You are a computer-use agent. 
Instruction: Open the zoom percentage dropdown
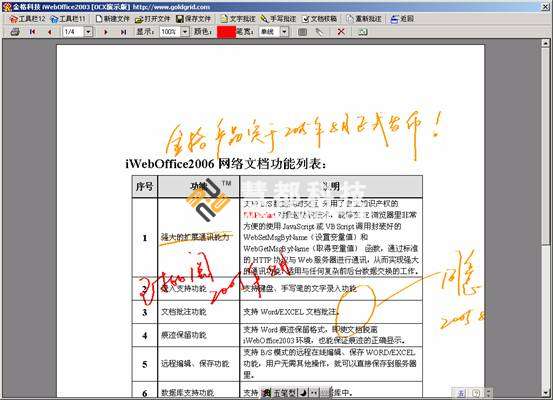pos(185,32)
